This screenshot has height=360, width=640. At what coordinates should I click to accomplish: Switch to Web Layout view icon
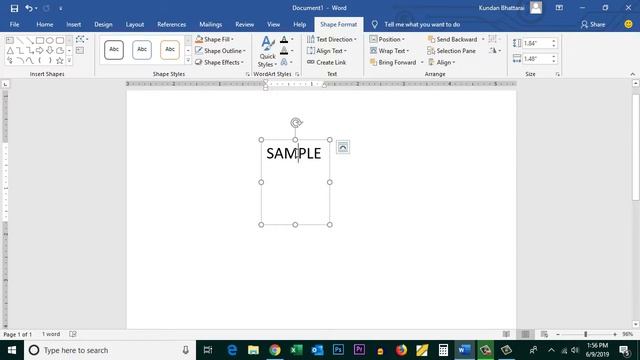pos(544,334)
